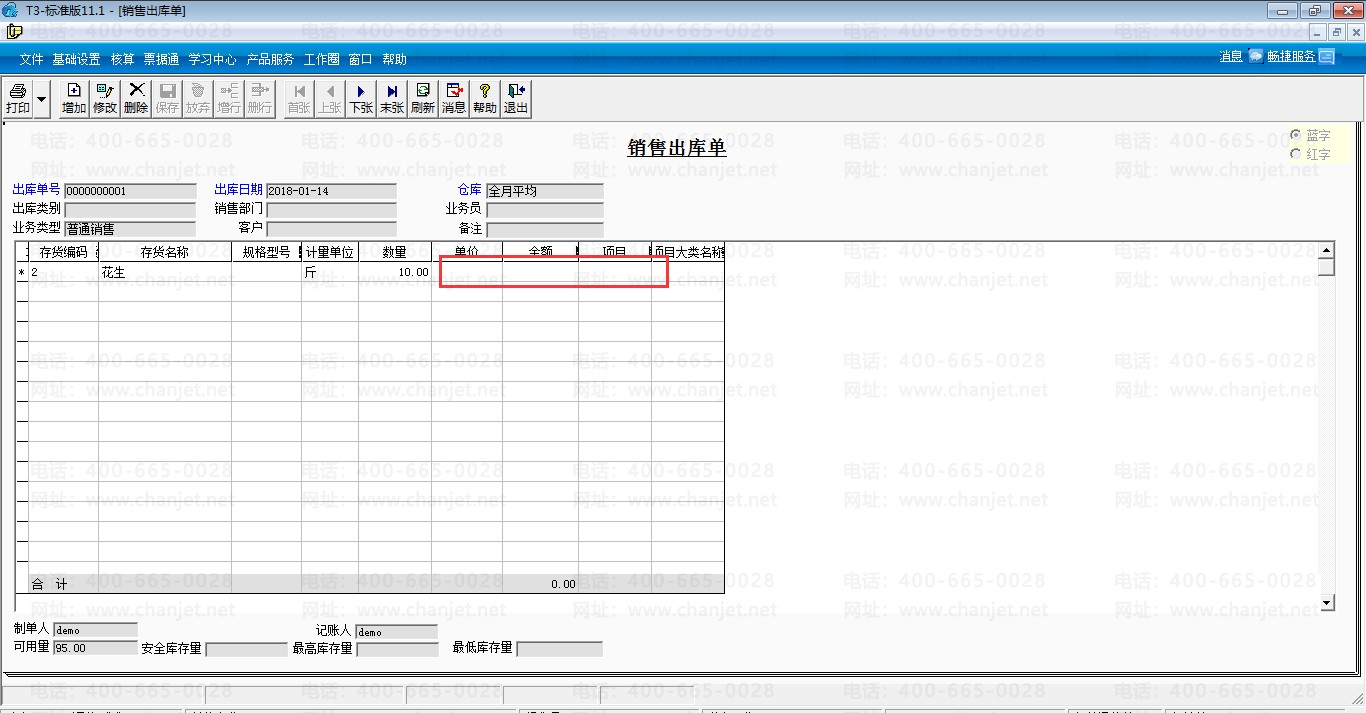
Task: Open the 文件 menu
Action: (32, 59)
